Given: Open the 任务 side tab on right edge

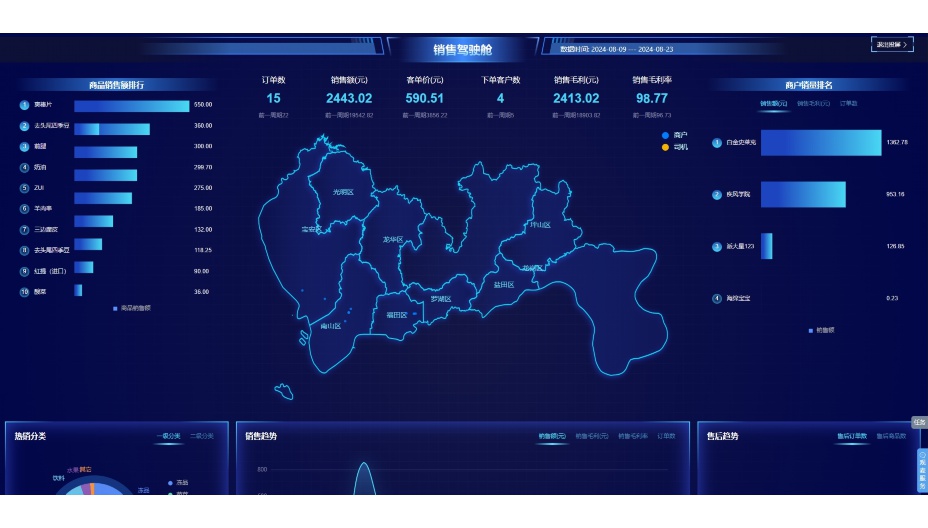Looking at the screenshot, I should (919, 422).
